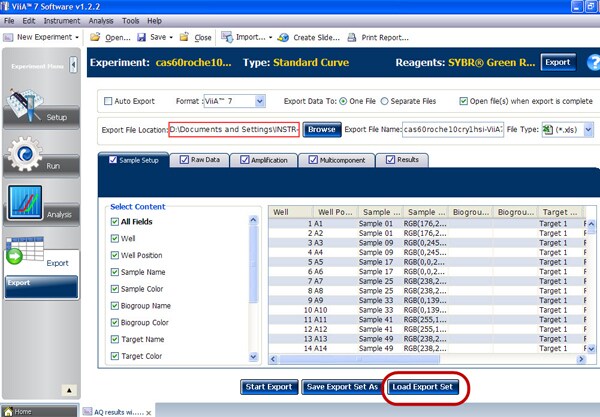Image resolution: width=600 pixels, height=417 pixels.
Task: Click the Export item under Export sidebar
Action: tap(41, 287)
